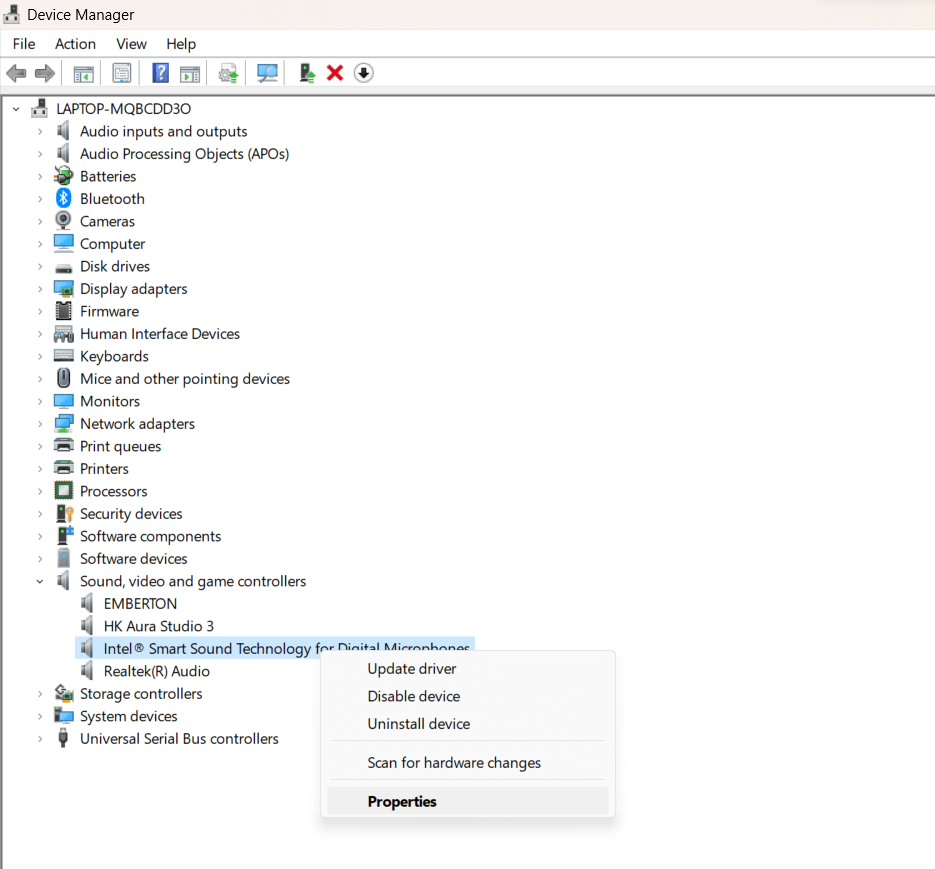This screenshot has width=935, height=869.
Task: Click the Update device driver toolbar icon
Action: [x=228, y=74]
